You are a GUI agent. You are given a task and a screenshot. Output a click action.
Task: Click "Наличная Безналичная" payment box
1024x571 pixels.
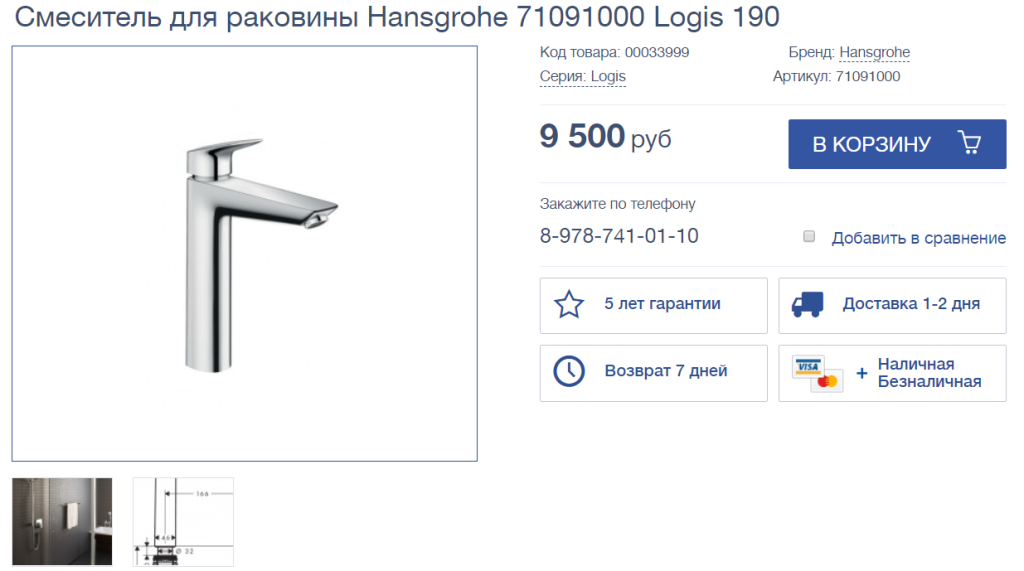(892, 373)
